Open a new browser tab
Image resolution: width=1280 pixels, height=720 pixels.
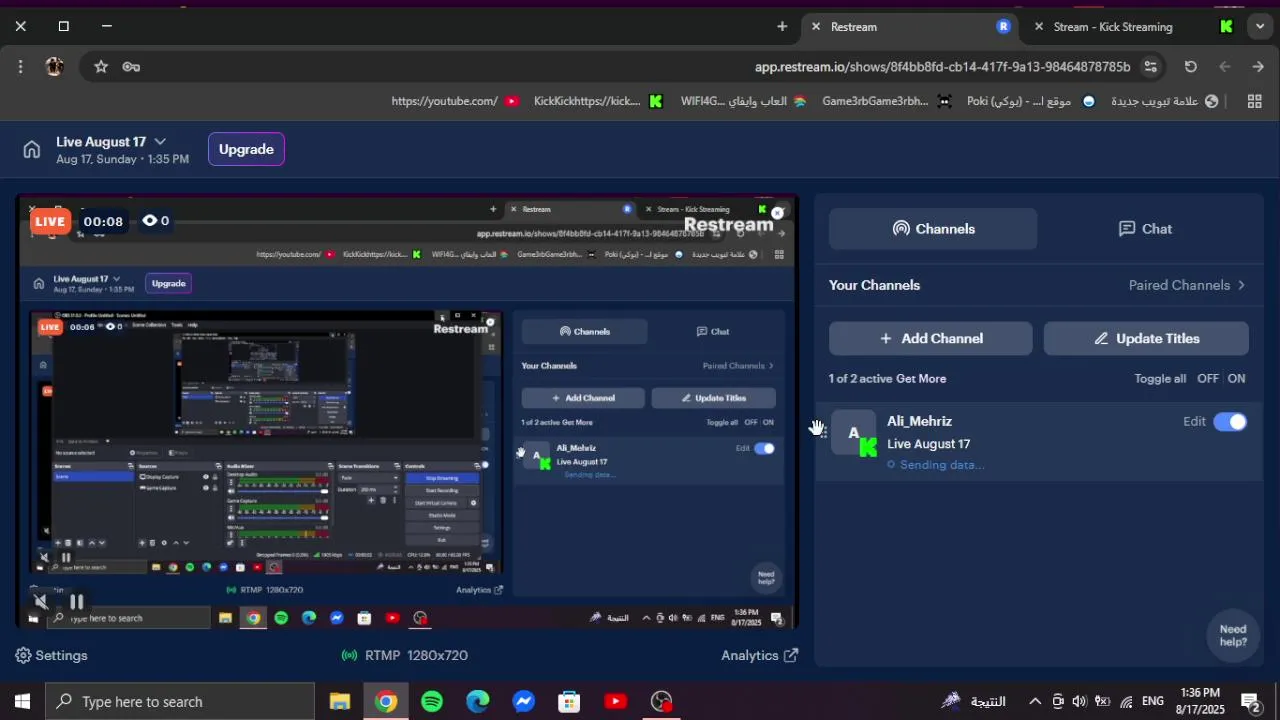tap(782, 27)
